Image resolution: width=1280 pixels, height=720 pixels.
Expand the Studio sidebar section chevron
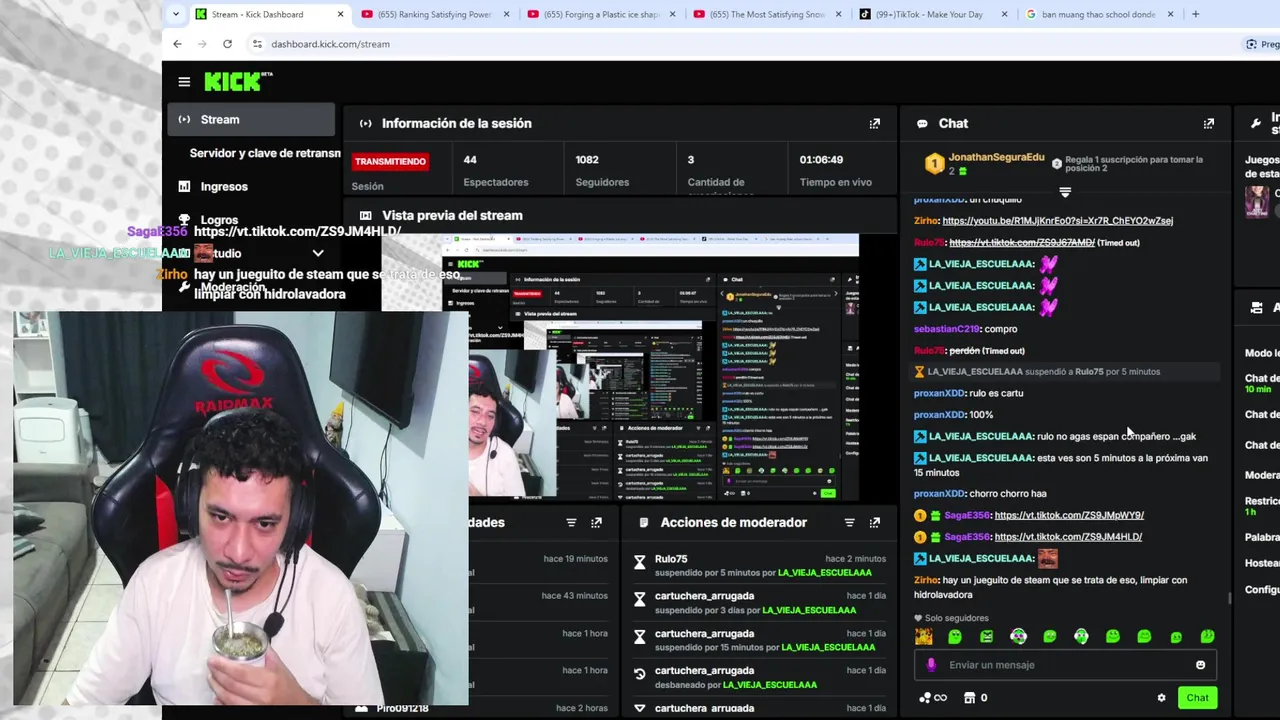(x=318, y=254)
